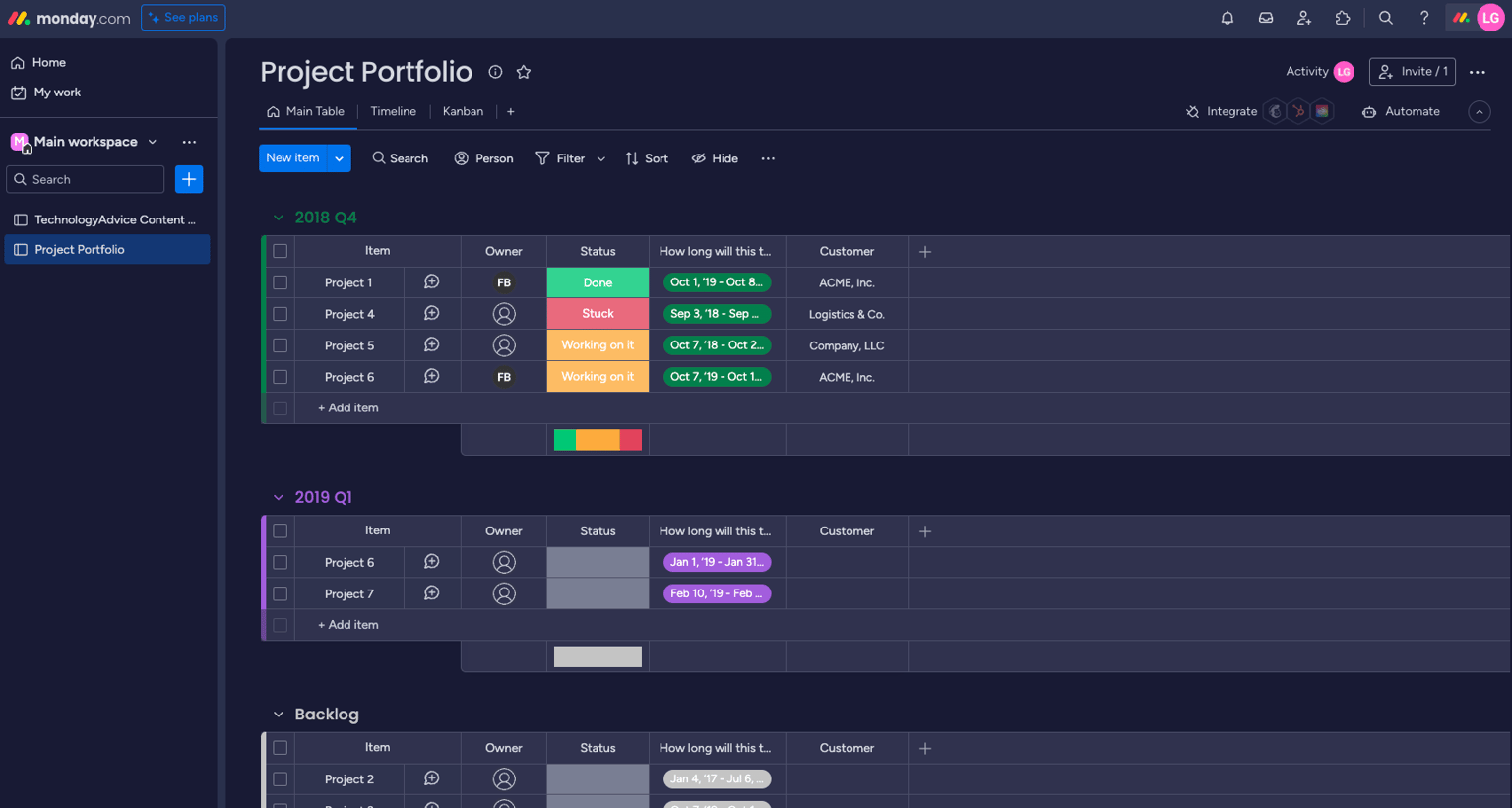Select all items in the 2018 Q4 group
The width and height of the screenshot is (1512, 808).
281,251
